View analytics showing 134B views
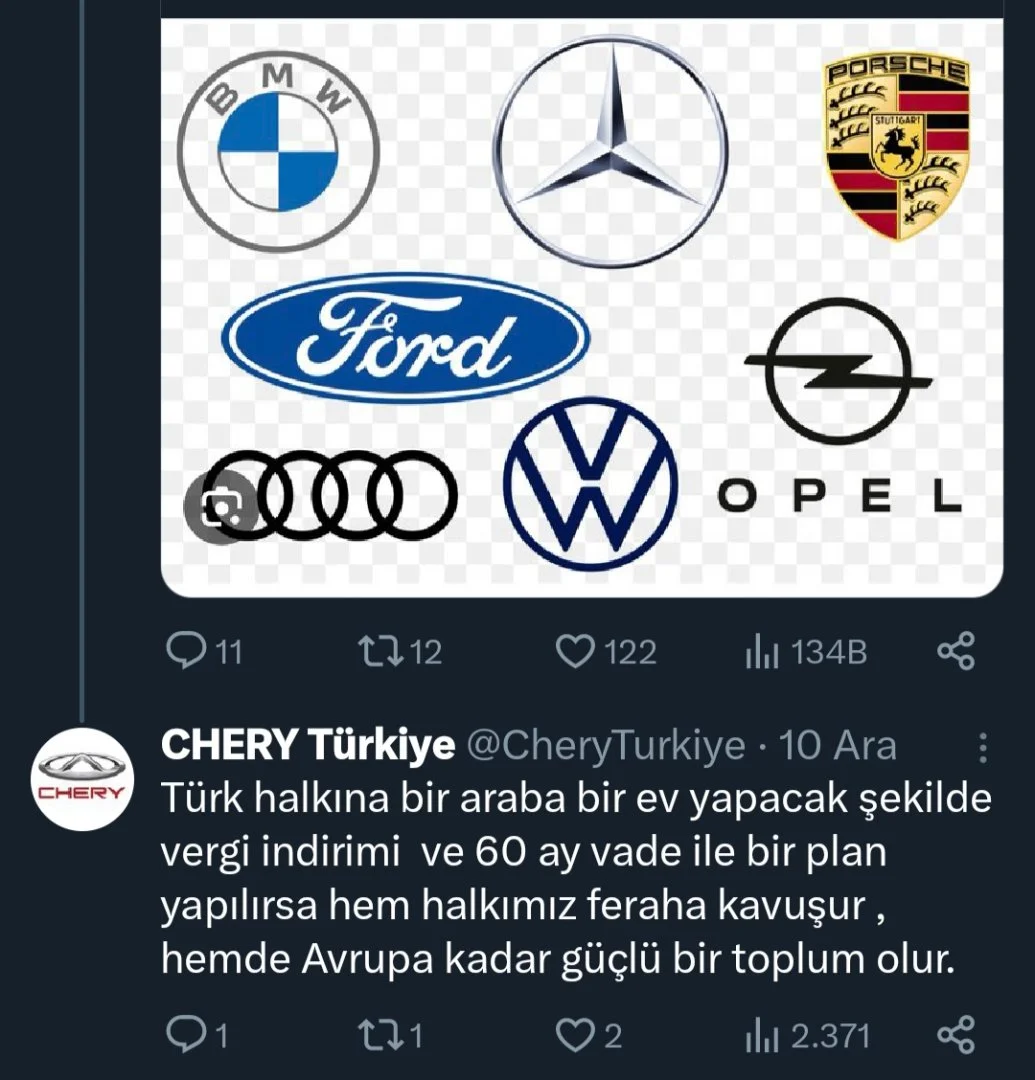1035x1080 pixels. tap(806, 652)
